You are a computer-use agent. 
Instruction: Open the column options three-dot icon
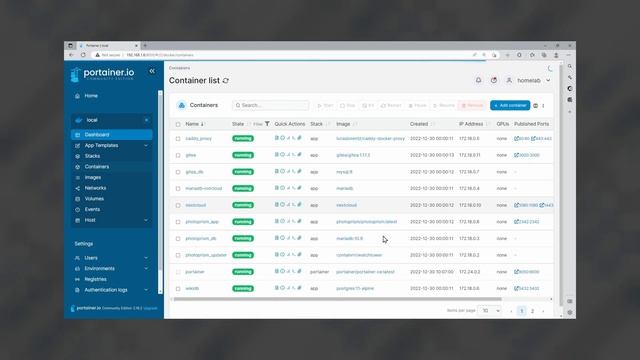[x=543, y=106]
